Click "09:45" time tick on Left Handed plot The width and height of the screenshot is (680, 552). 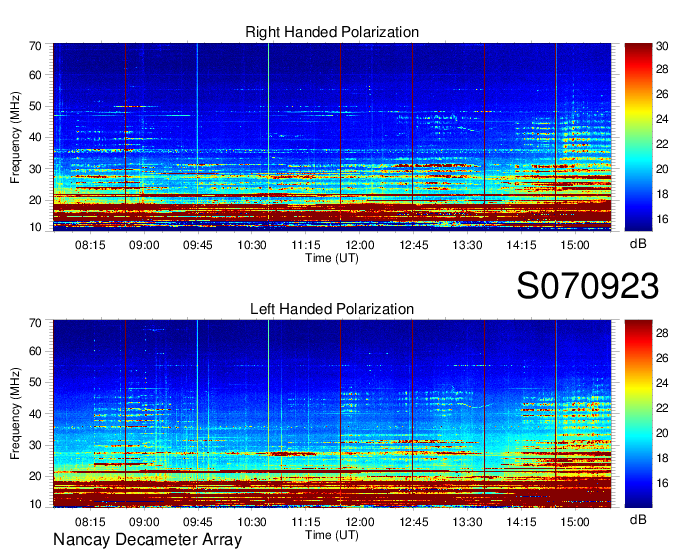[198, 522]
